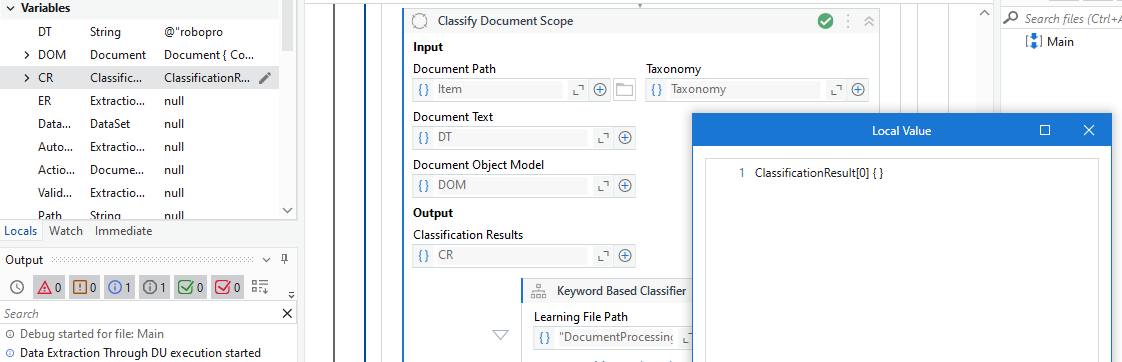
Task: Open expression editor for Document Text
Action: pyautogui.click(x=603, y=137)
